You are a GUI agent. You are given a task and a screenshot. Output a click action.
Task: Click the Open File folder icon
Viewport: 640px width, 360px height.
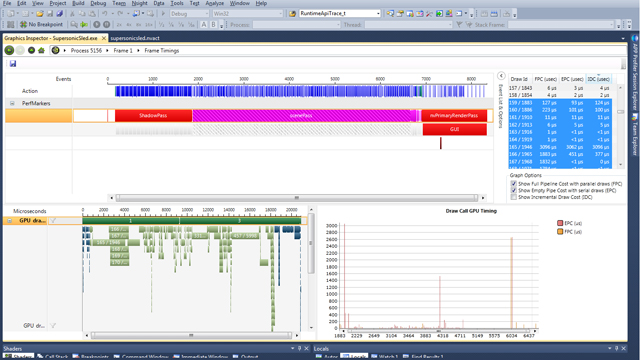click(40, 13)
